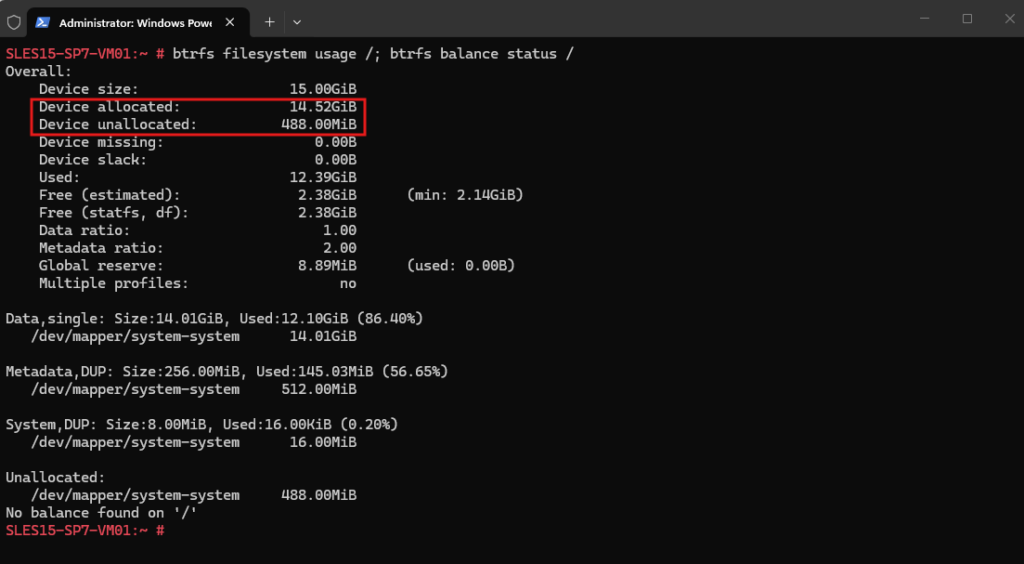Click the System,DUP size line

202,424
